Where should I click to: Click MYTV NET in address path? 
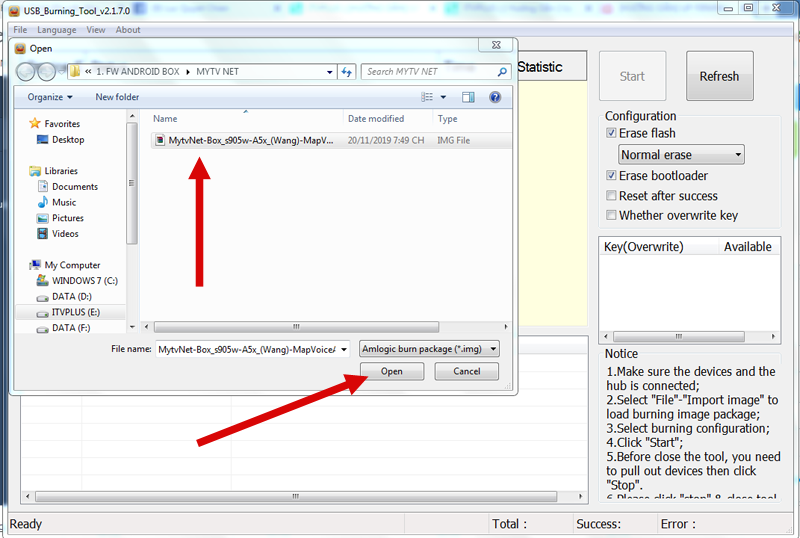pos(217,72)
